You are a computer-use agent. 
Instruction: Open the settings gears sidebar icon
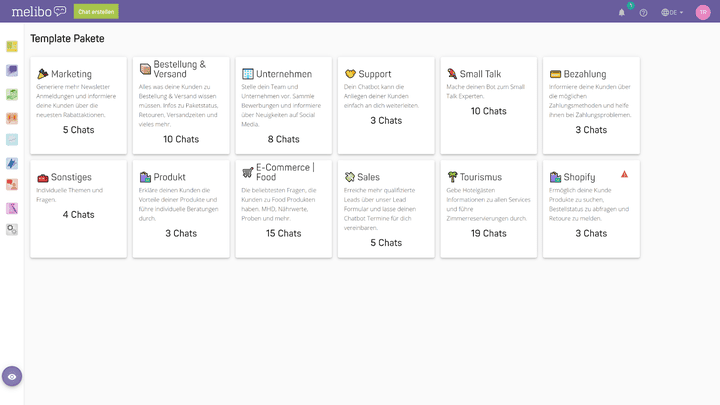[12, 229]
